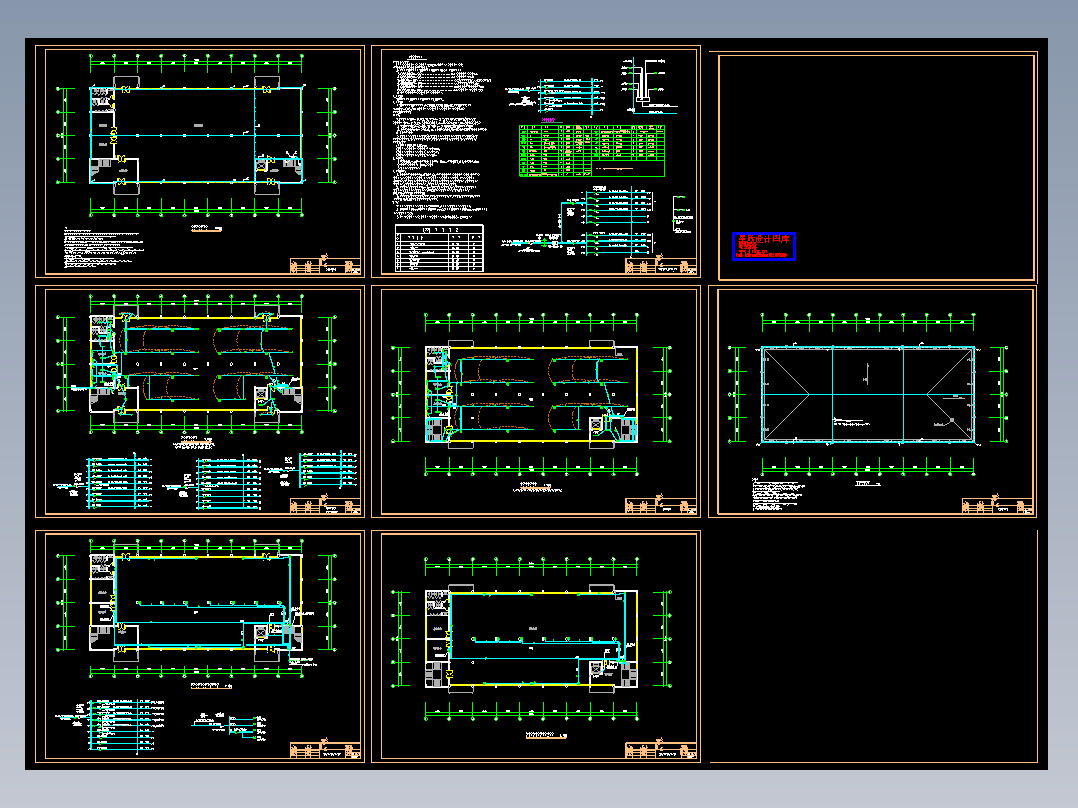The width and height of the screenshot is (1078, 808).
Task: Select the green equipment schedule table
Action: (x=592, y=151)
